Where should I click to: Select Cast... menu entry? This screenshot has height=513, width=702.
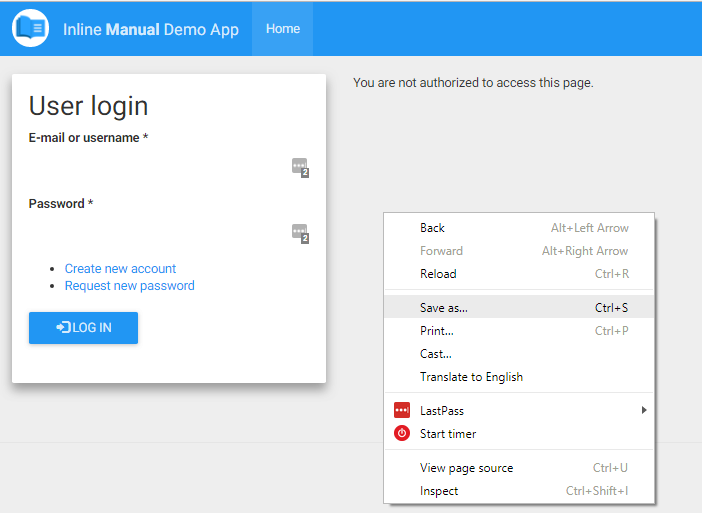pyautogui.click(x=519, y=354)
